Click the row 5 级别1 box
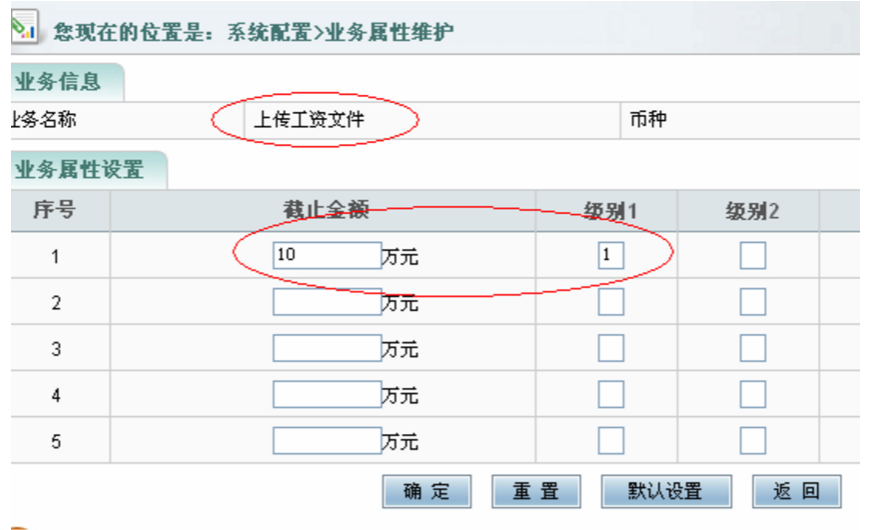The height and width of the screenshot is (530, 895). [x=611, y=440]
